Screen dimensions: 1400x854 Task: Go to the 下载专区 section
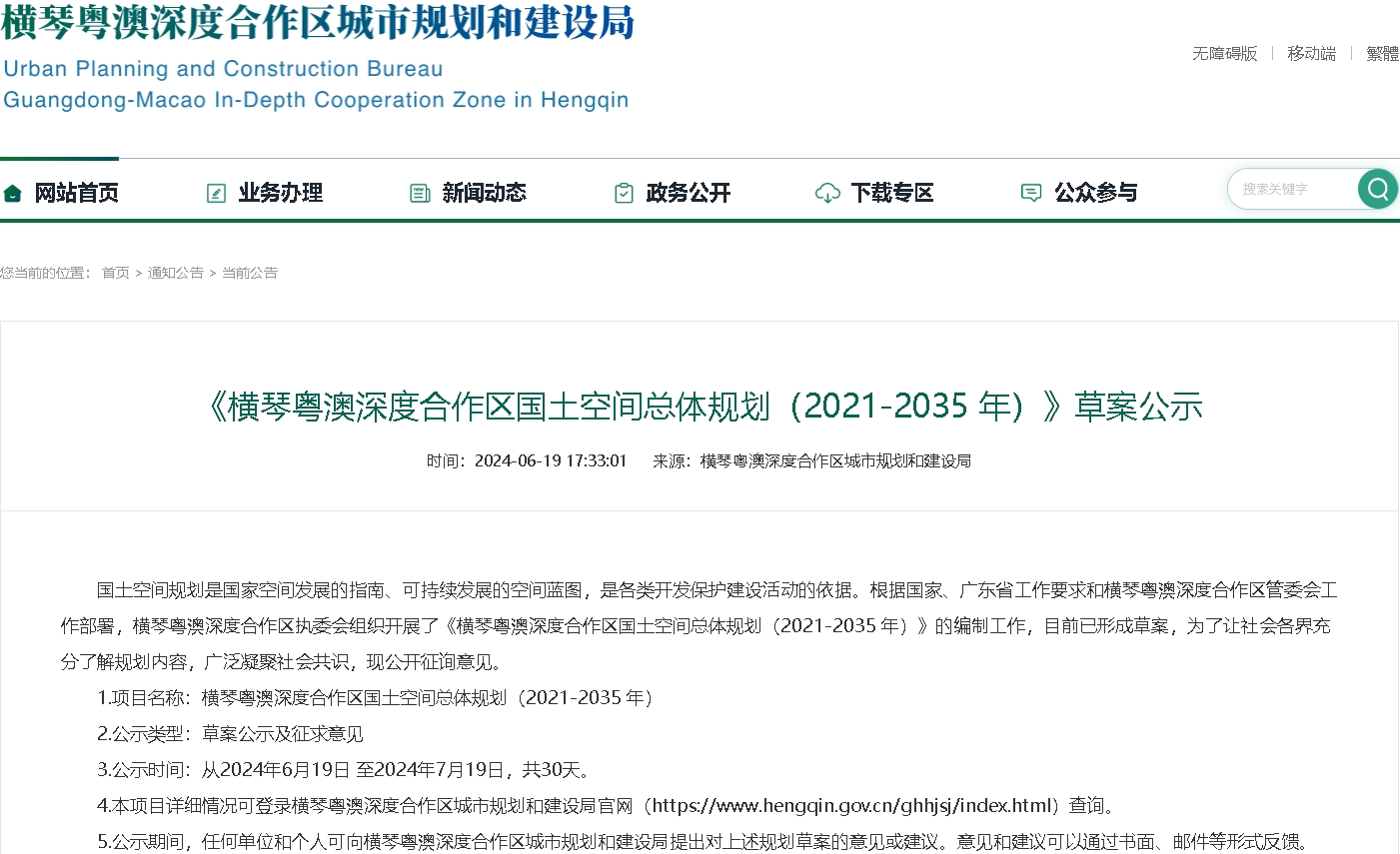(891, 193)
